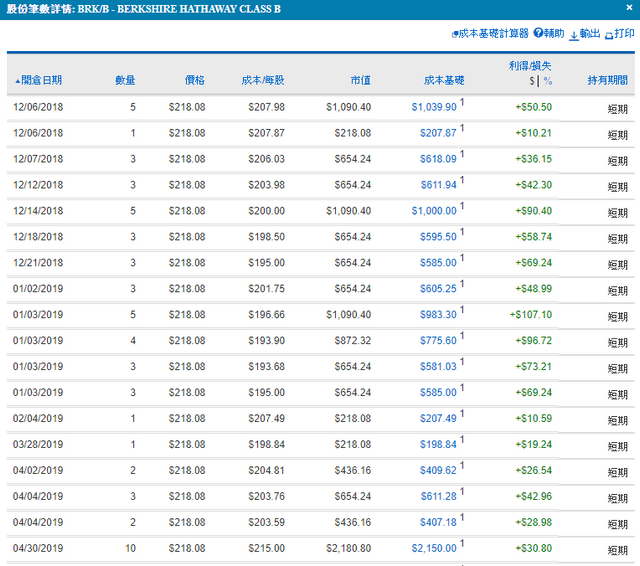
Task: Click cost per share $196.66
Action: pos(267,315)
